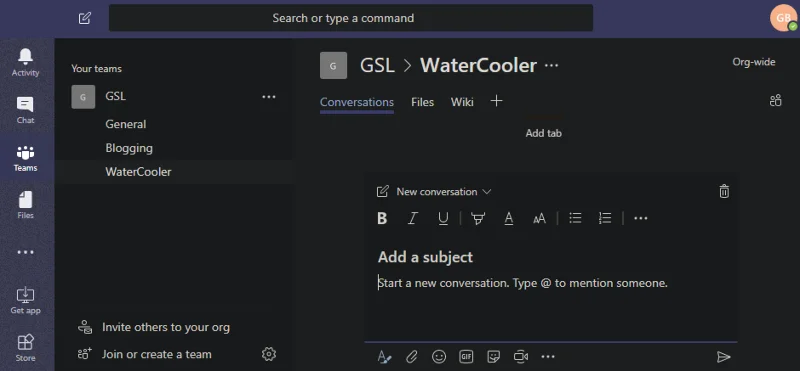Image resolution: width=800 pixels, height=371 pixels.
Task: Click Invite others to your org
Action: pyautogui.click(x=154, y=327)
